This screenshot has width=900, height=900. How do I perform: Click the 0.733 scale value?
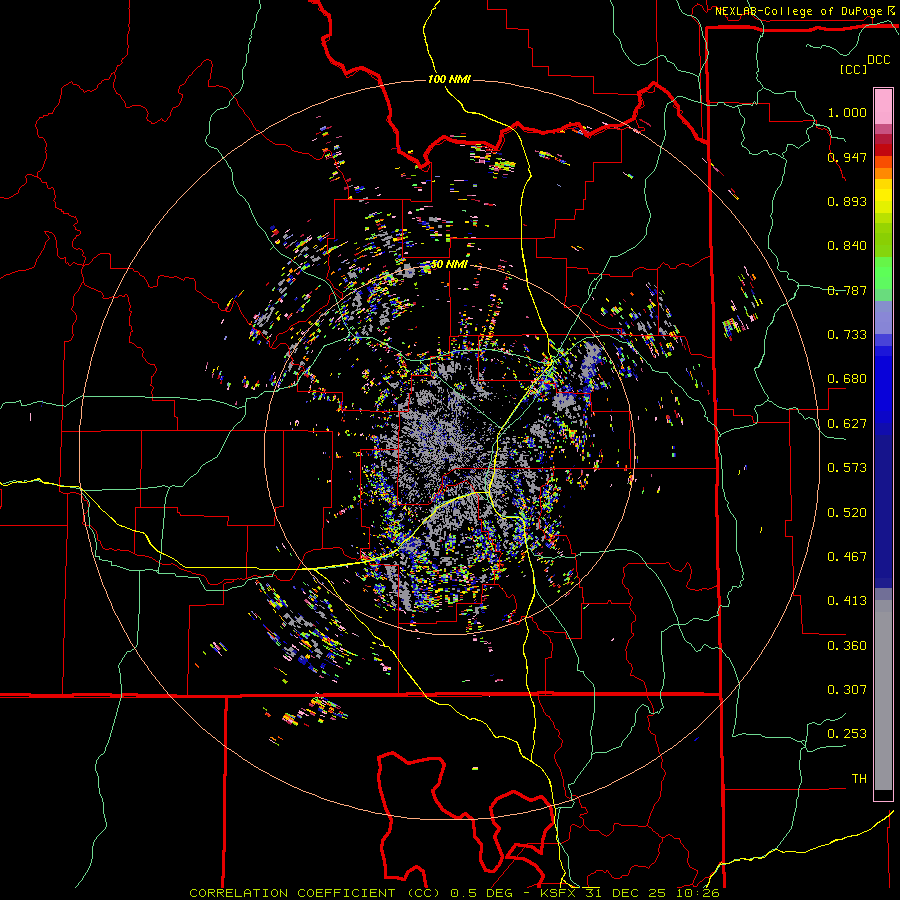point(847,335)
